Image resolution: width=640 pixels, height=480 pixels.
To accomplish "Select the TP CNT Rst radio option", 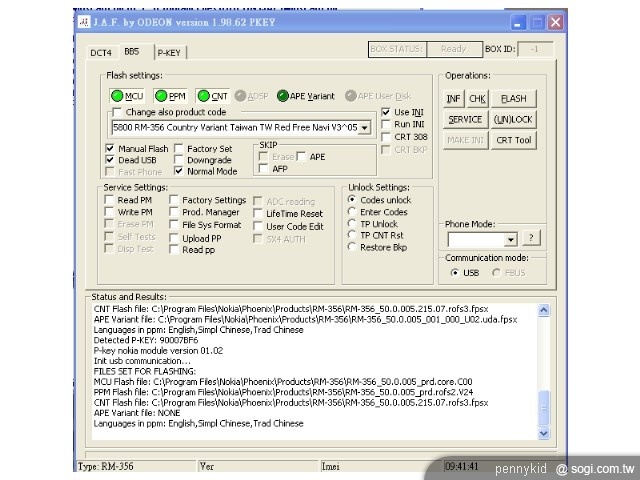I will click(x=352, y=235).
